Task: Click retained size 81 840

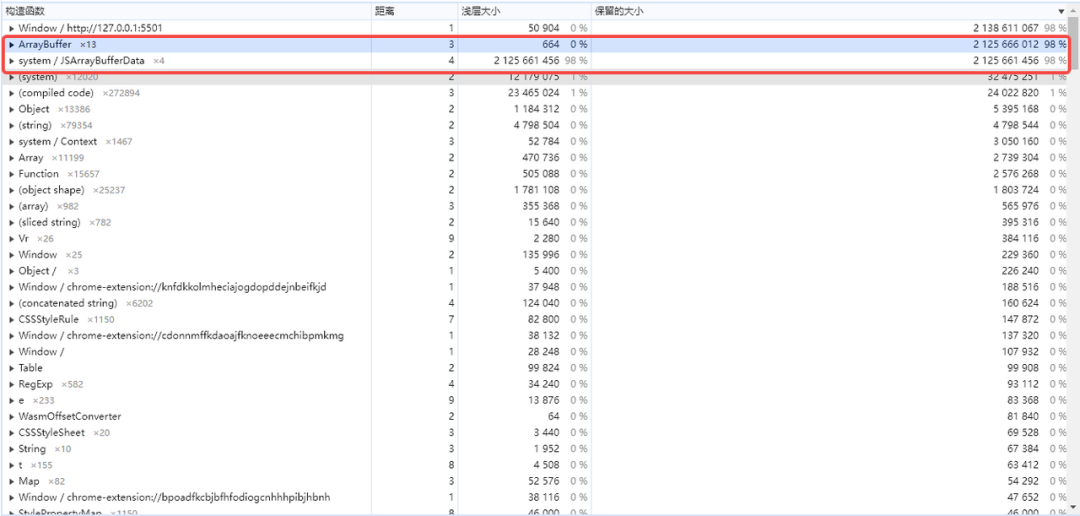Action: click(x=1024, y=417)
